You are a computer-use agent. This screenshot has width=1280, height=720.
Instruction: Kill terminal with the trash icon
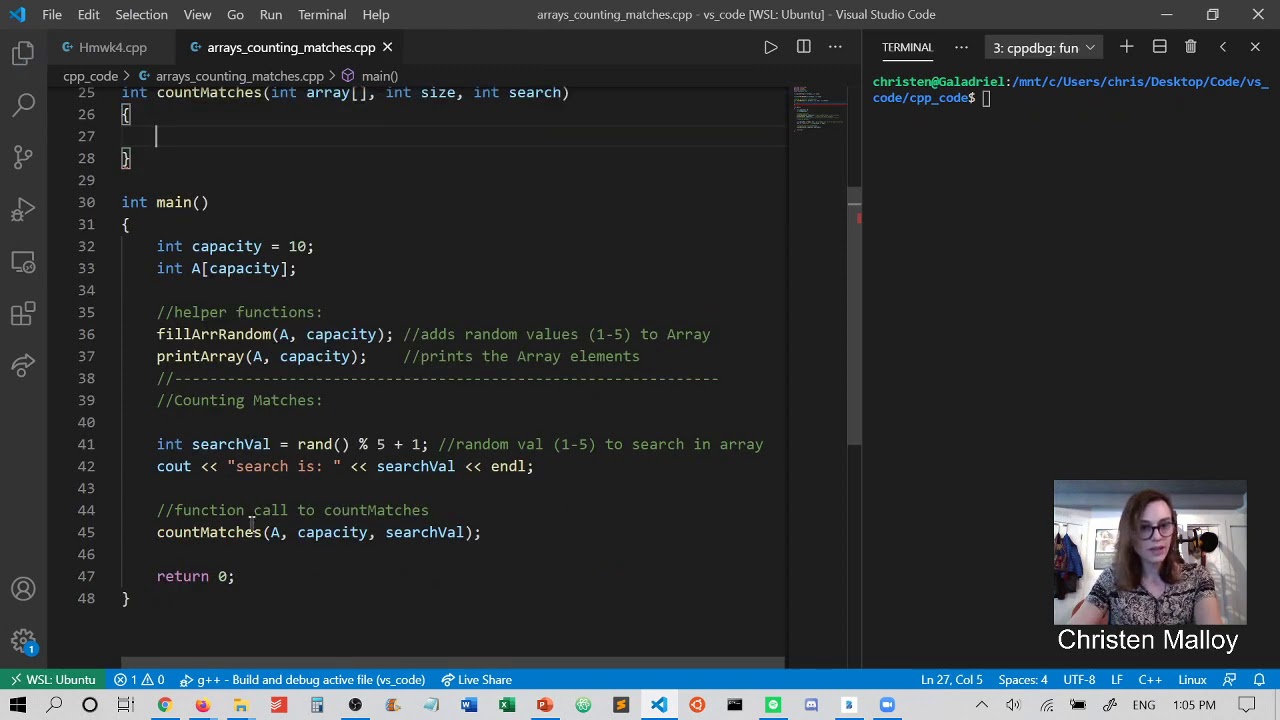click(1190, 47)
